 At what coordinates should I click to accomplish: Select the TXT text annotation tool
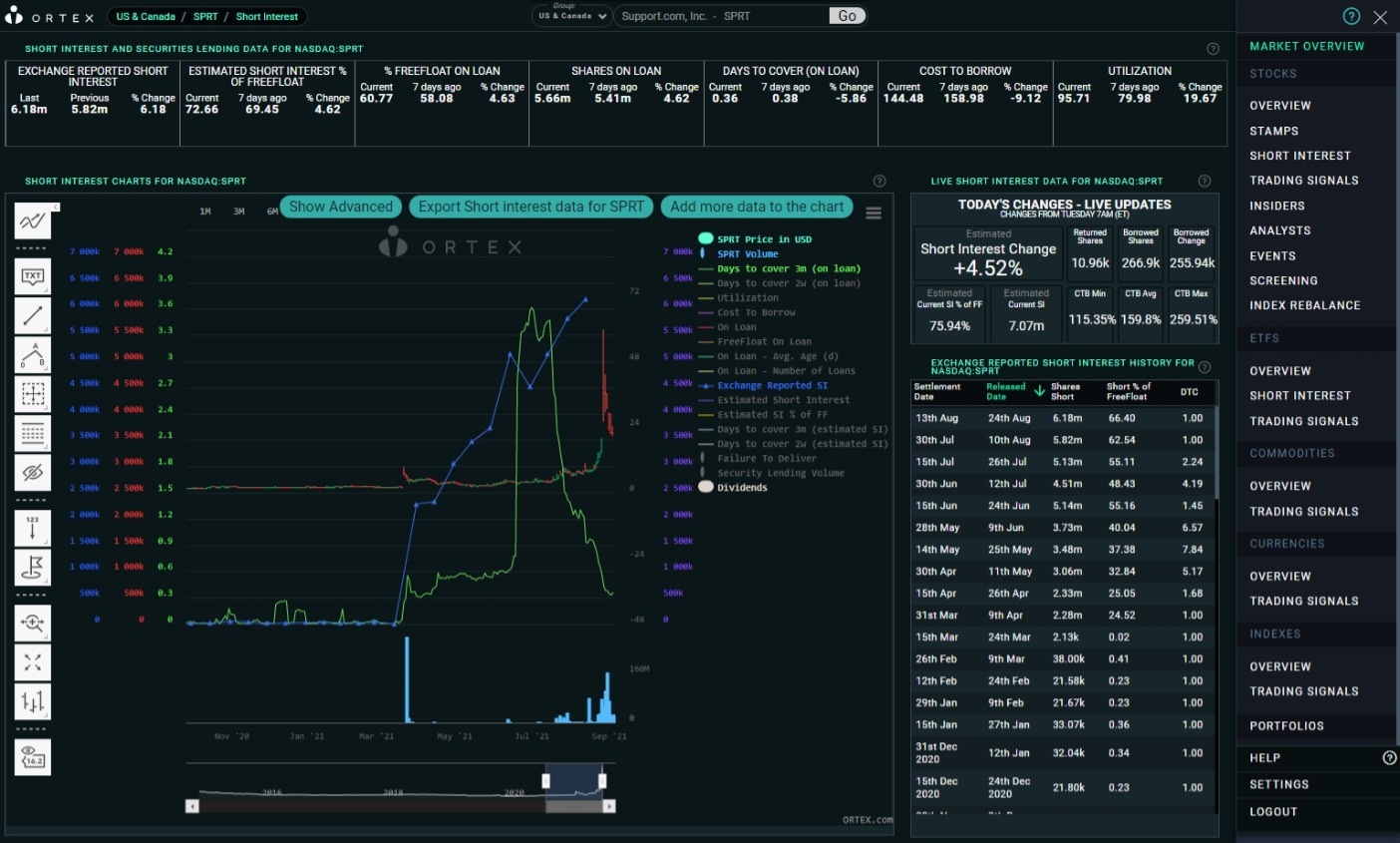click(x=33, y=276)
